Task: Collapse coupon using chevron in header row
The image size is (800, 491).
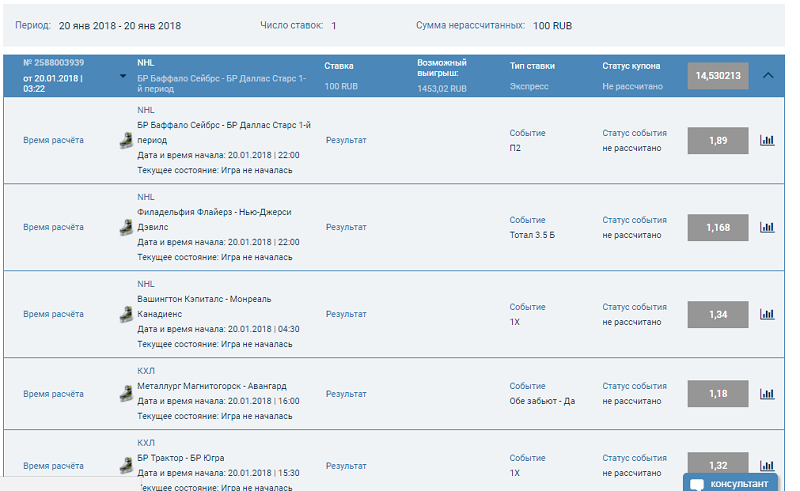Action: (768, 75)
